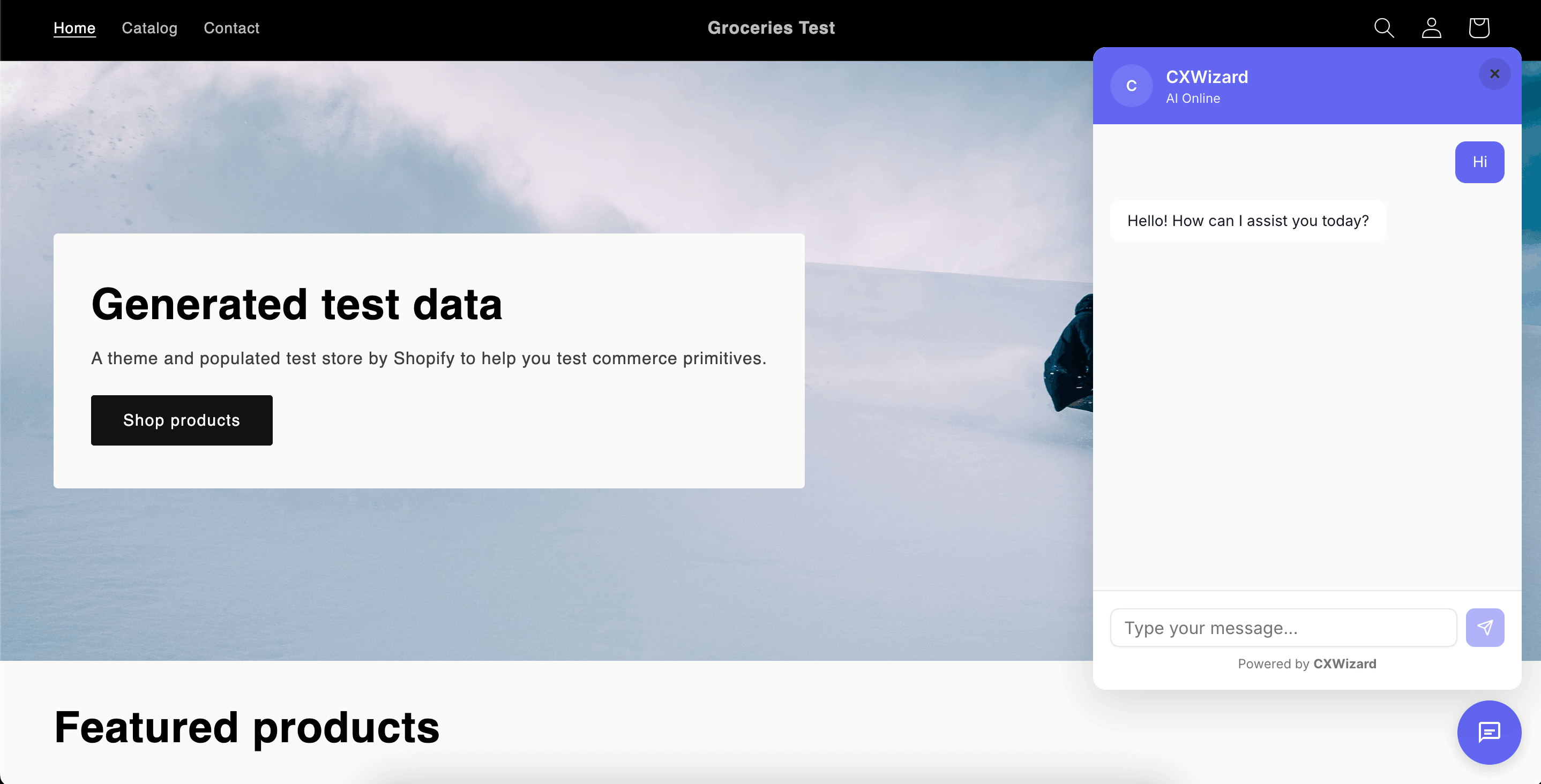The height and width of the screenshot is (784, 1541).
Task: Open the floating chat launcher bubble
Action: [x=1489, y=733]
